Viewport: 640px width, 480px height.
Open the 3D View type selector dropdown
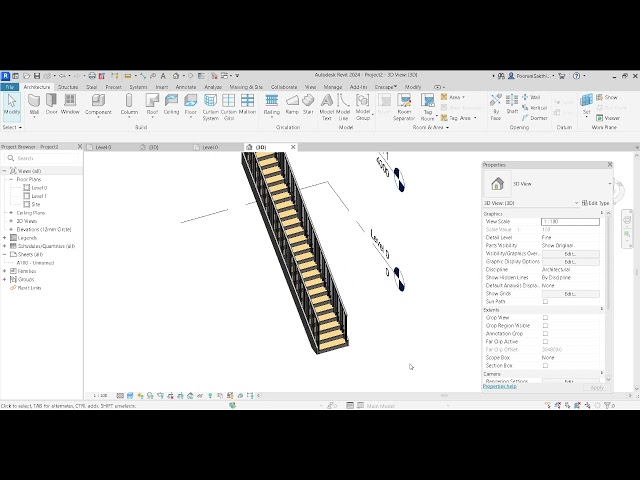610,184
